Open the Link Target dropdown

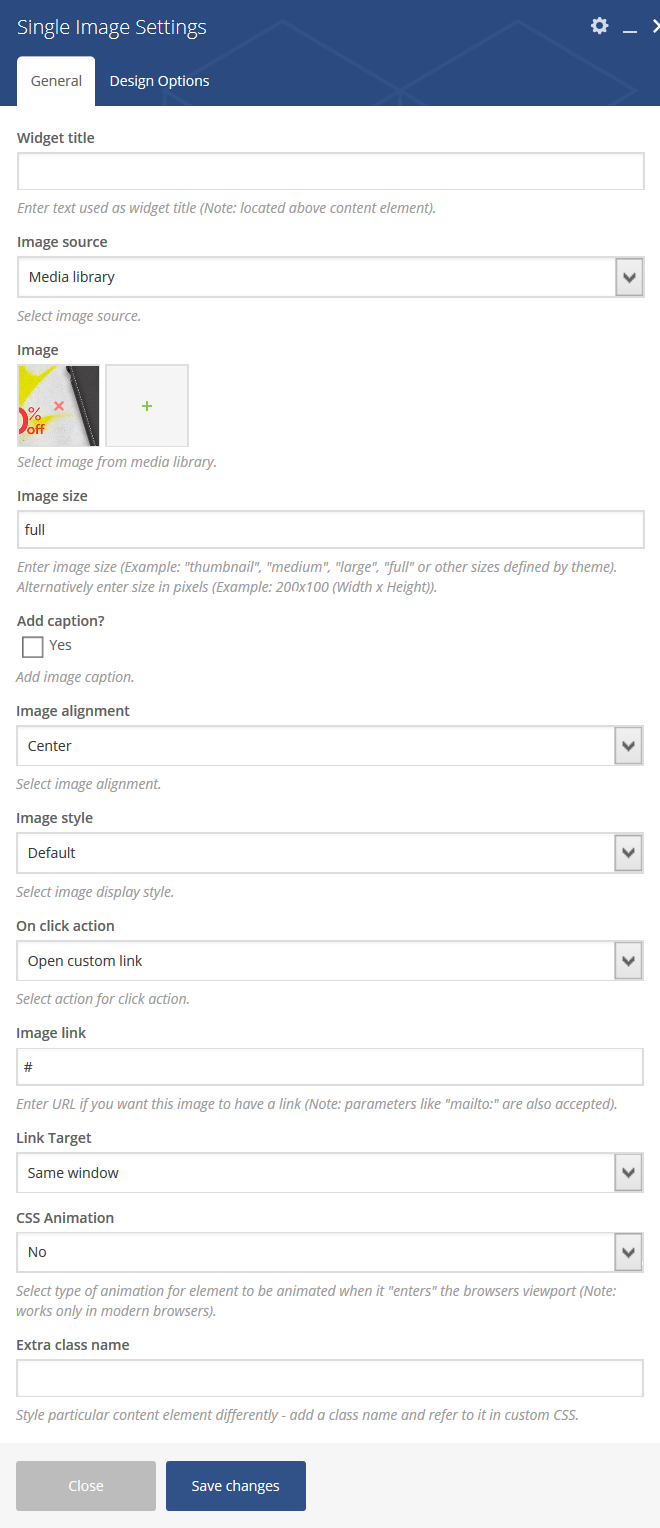(x=330, y=1173)
